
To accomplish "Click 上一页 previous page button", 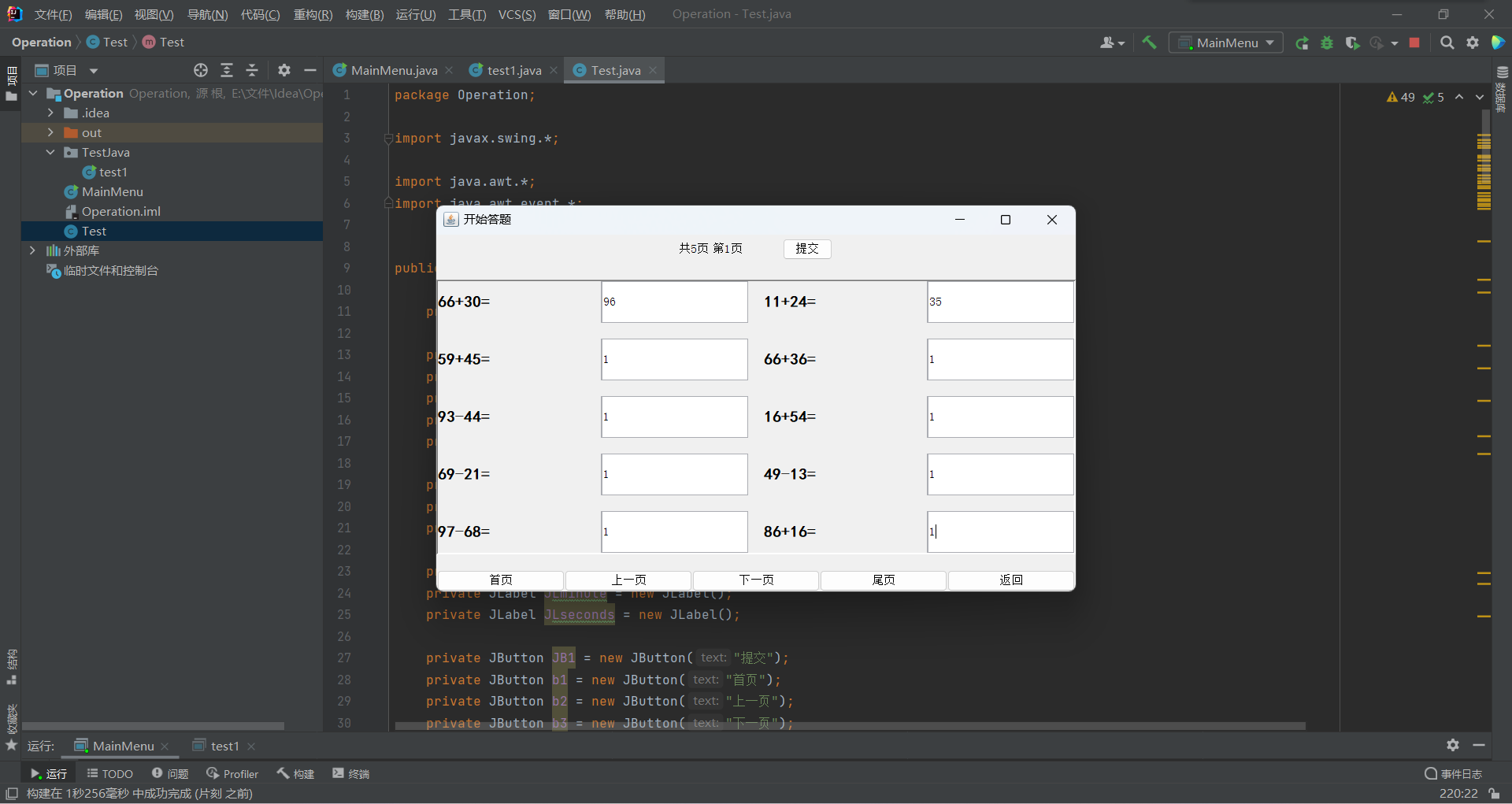I will tap(628, 580).
